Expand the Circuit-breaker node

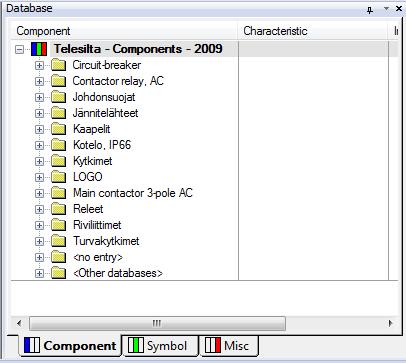tap(39, 65)
